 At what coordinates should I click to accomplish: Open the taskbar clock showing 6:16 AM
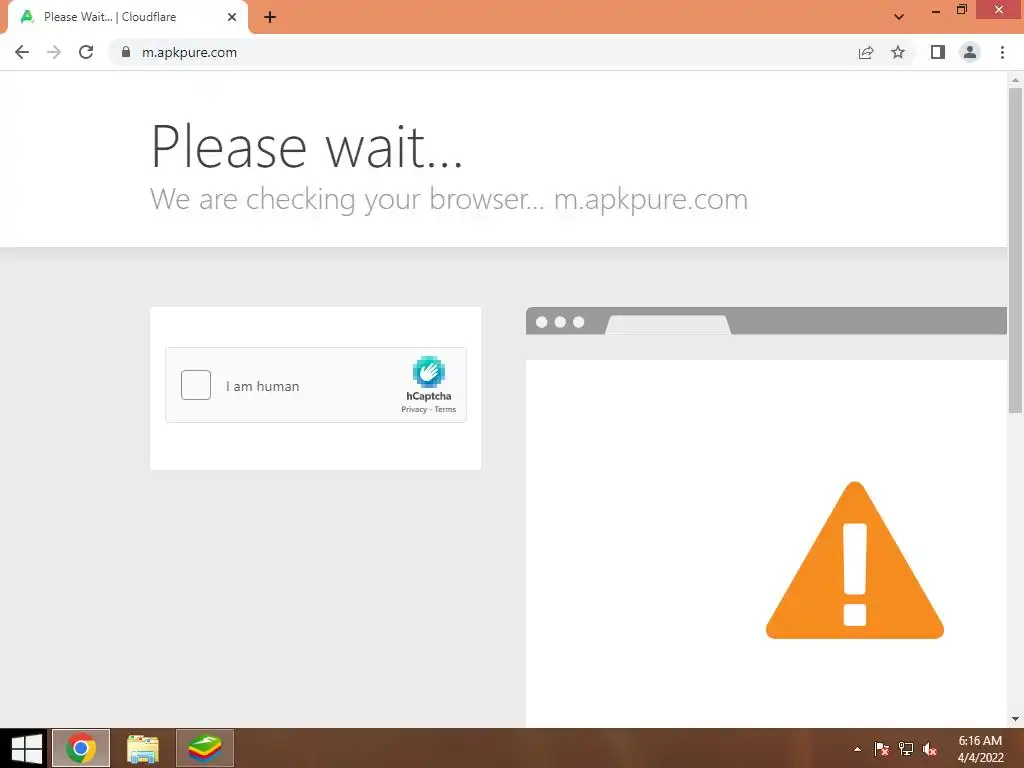pyautogui.click(x=980, y=749)
